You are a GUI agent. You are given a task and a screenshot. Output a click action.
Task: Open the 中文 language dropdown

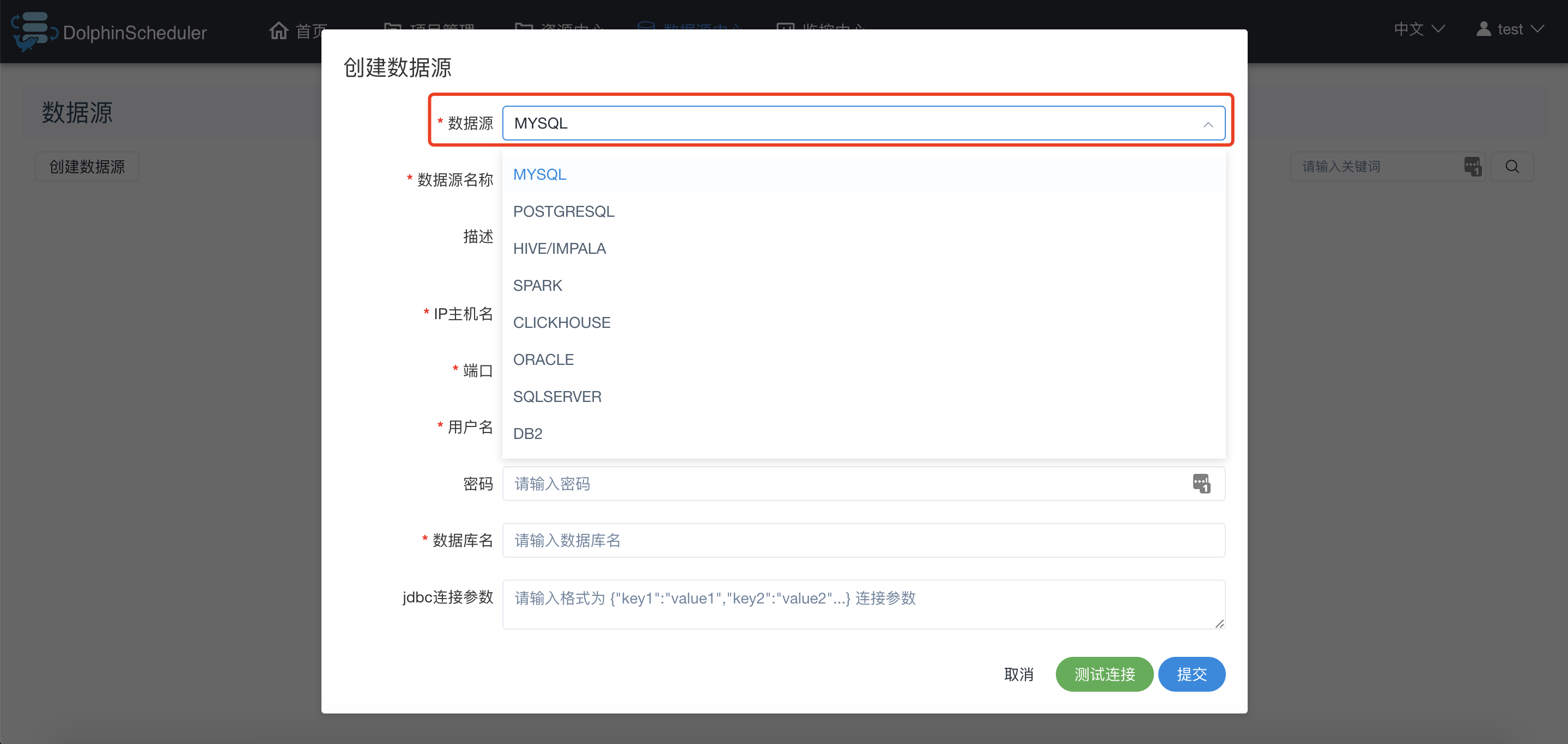(1419, 29)
